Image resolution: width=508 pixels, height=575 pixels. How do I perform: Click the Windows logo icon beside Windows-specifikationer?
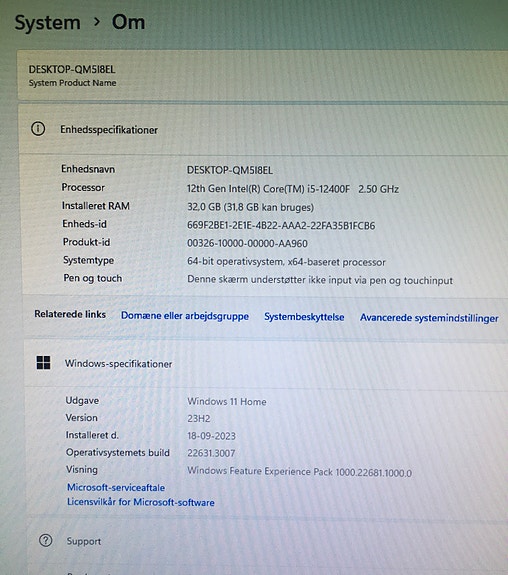tap(43, 363)
